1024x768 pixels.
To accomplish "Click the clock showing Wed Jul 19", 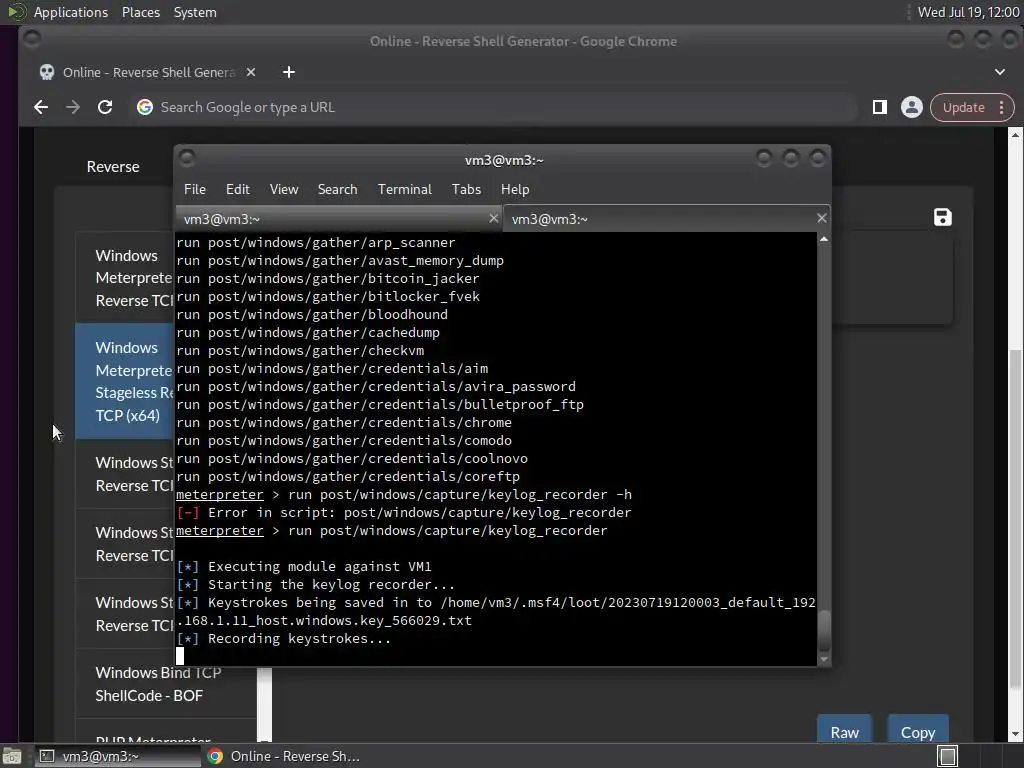I will pyautogui.click(x=968, y=12).
